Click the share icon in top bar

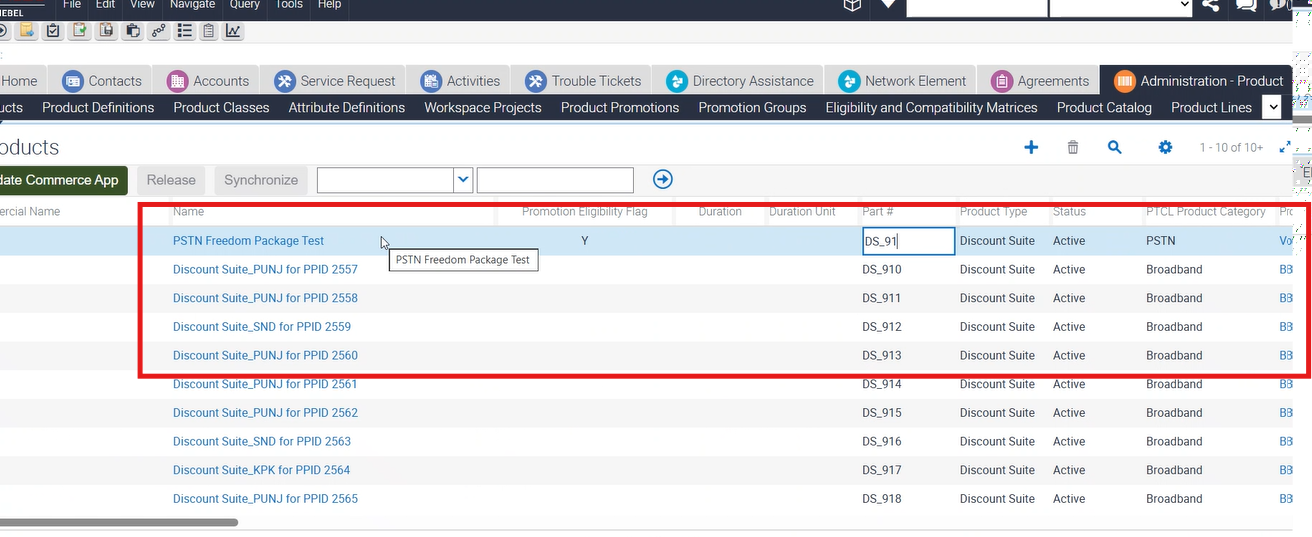1211,6
